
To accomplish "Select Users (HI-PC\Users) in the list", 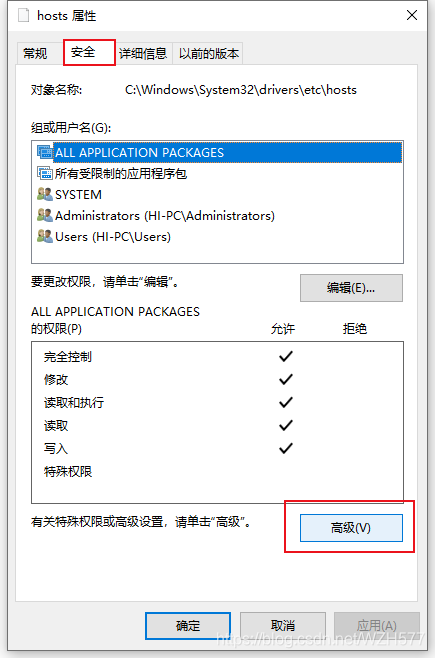I will 113,236.
